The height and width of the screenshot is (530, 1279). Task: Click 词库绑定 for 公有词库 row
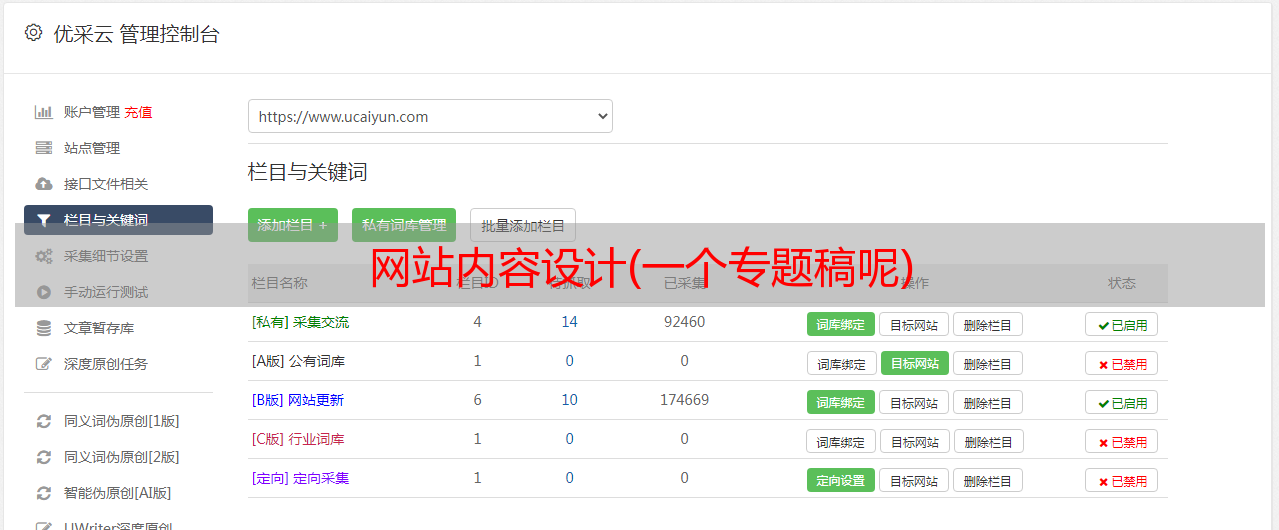coord(841,363)
